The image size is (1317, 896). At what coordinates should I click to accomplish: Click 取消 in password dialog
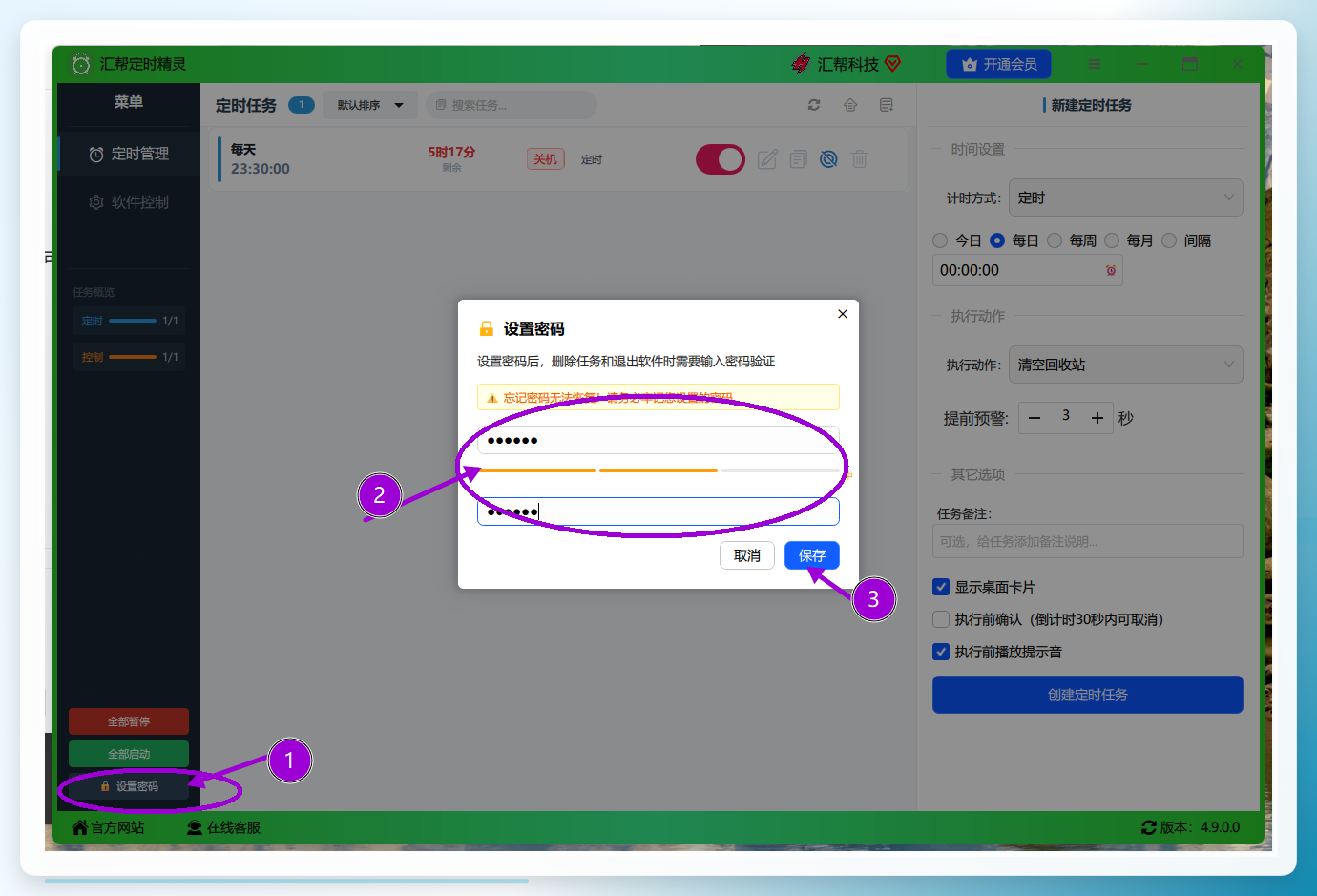747,555
